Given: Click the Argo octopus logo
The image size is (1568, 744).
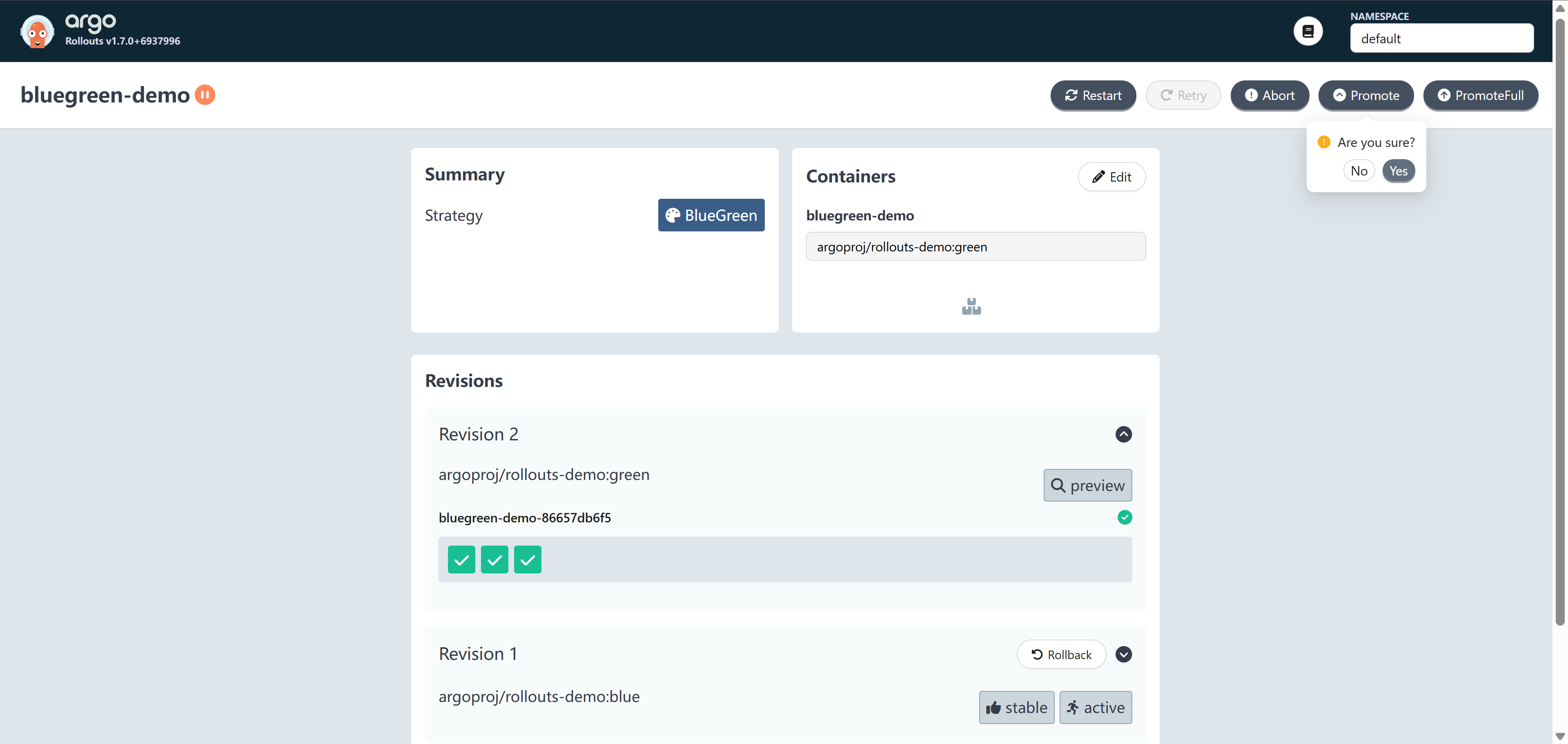Looking at the screenshot, I should 37,31.
